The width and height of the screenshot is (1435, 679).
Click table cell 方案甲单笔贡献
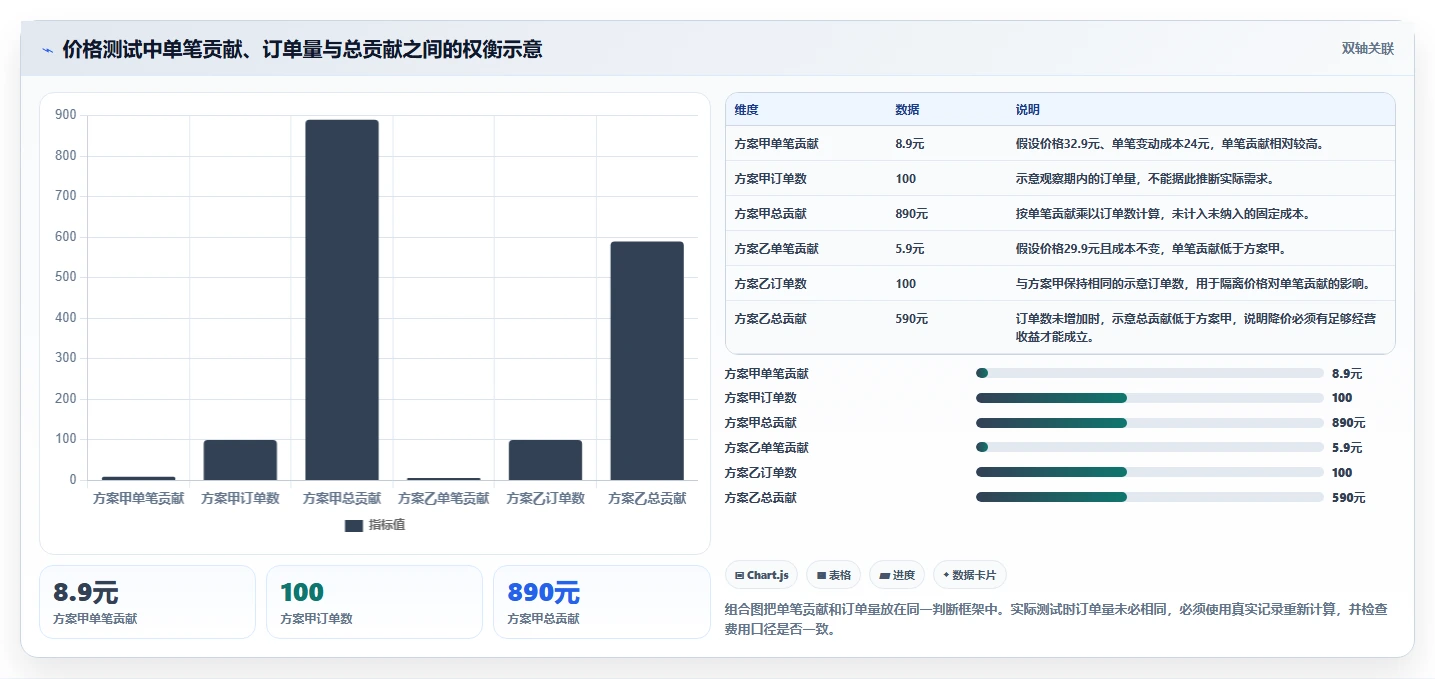[776, 144]
